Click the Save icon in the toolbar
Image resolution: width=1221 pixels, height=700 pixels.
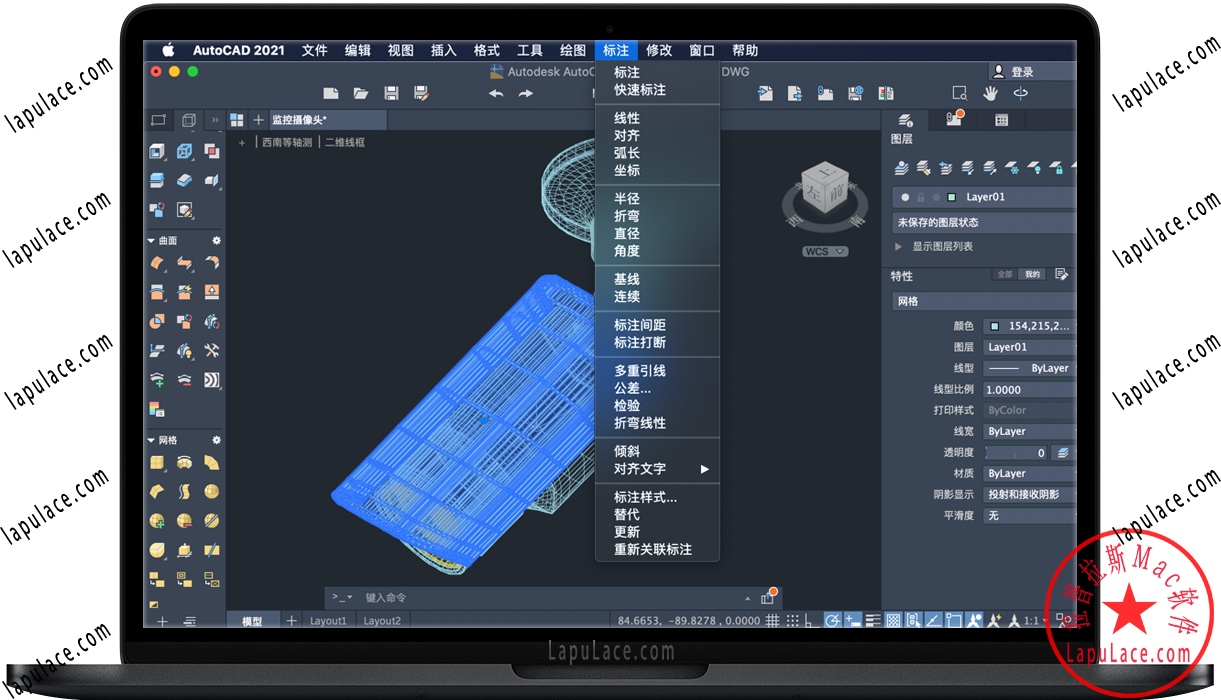point(391,93)
